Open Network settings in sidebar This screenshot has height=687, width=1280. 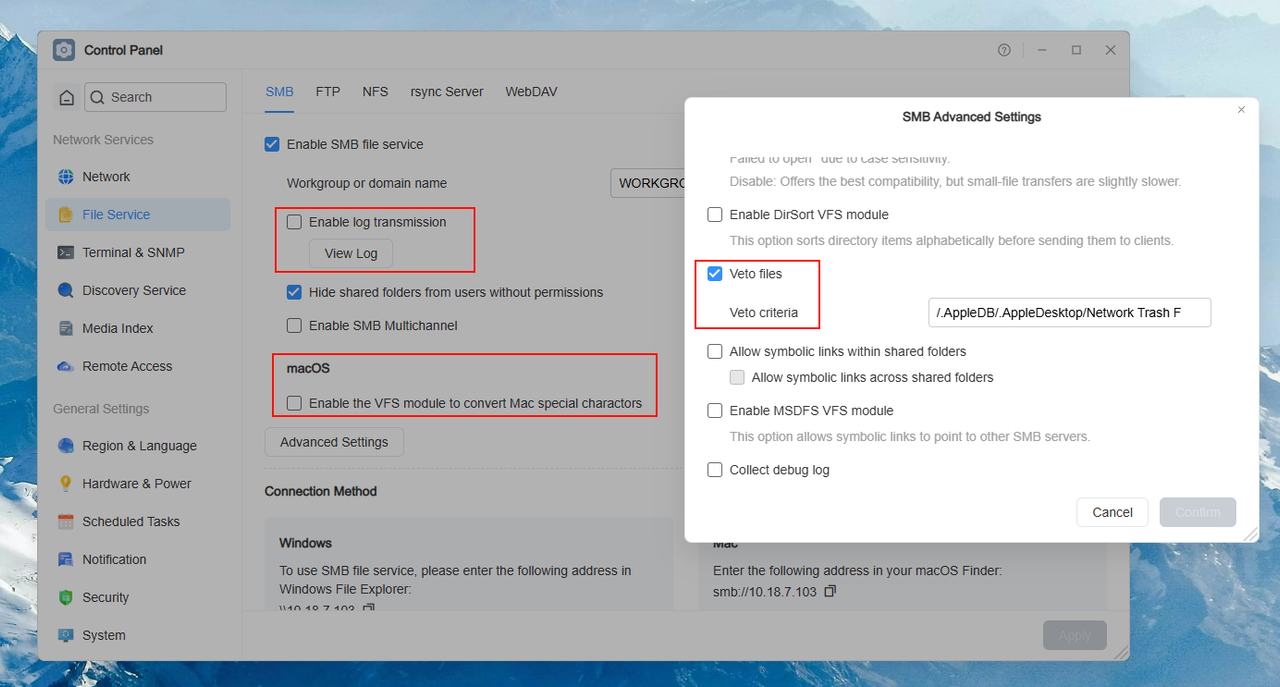(138, 177)
